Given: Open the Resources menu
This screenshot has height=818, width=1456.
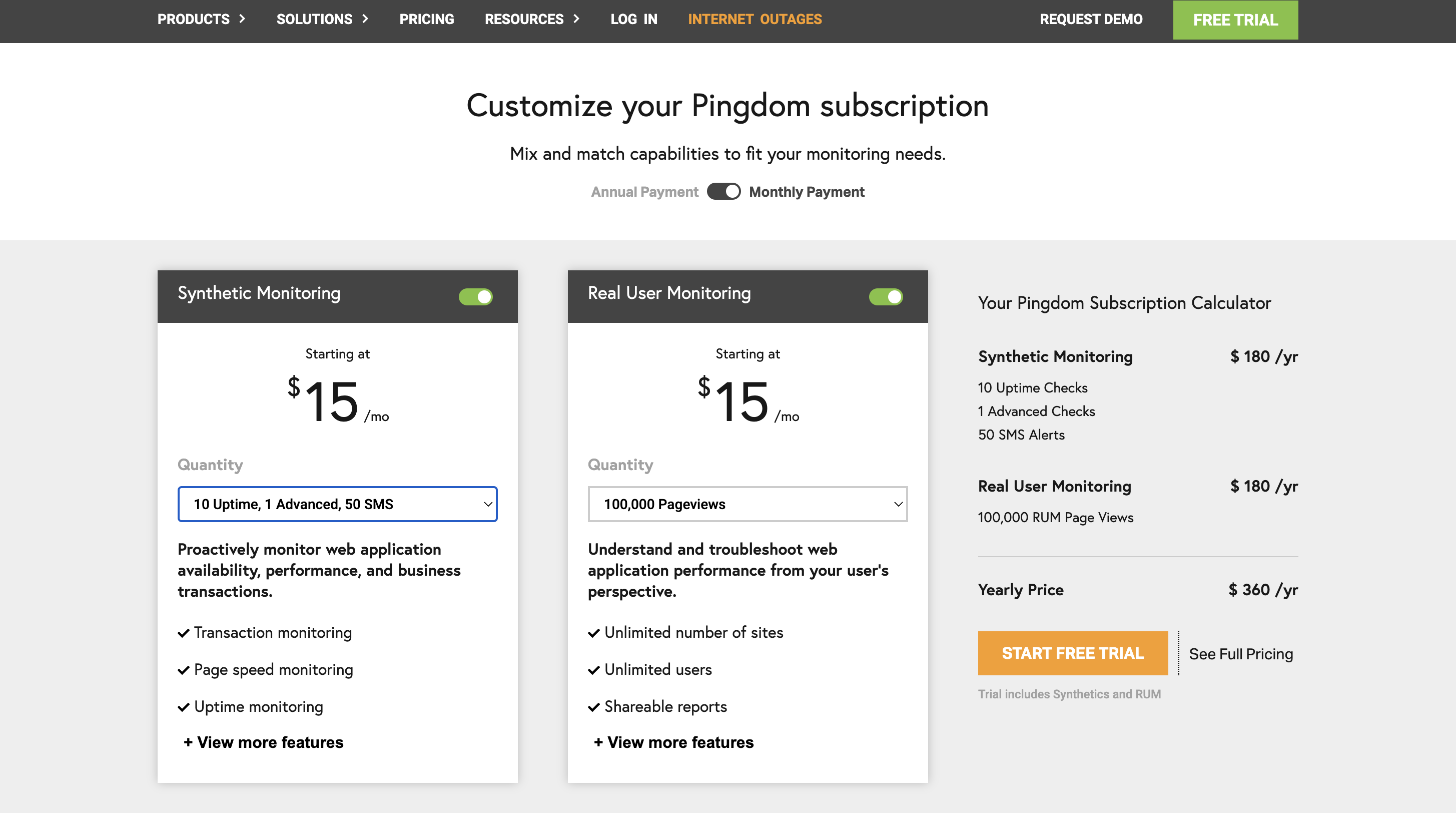Looking at the screenshot, I should (x=532, y=19).
